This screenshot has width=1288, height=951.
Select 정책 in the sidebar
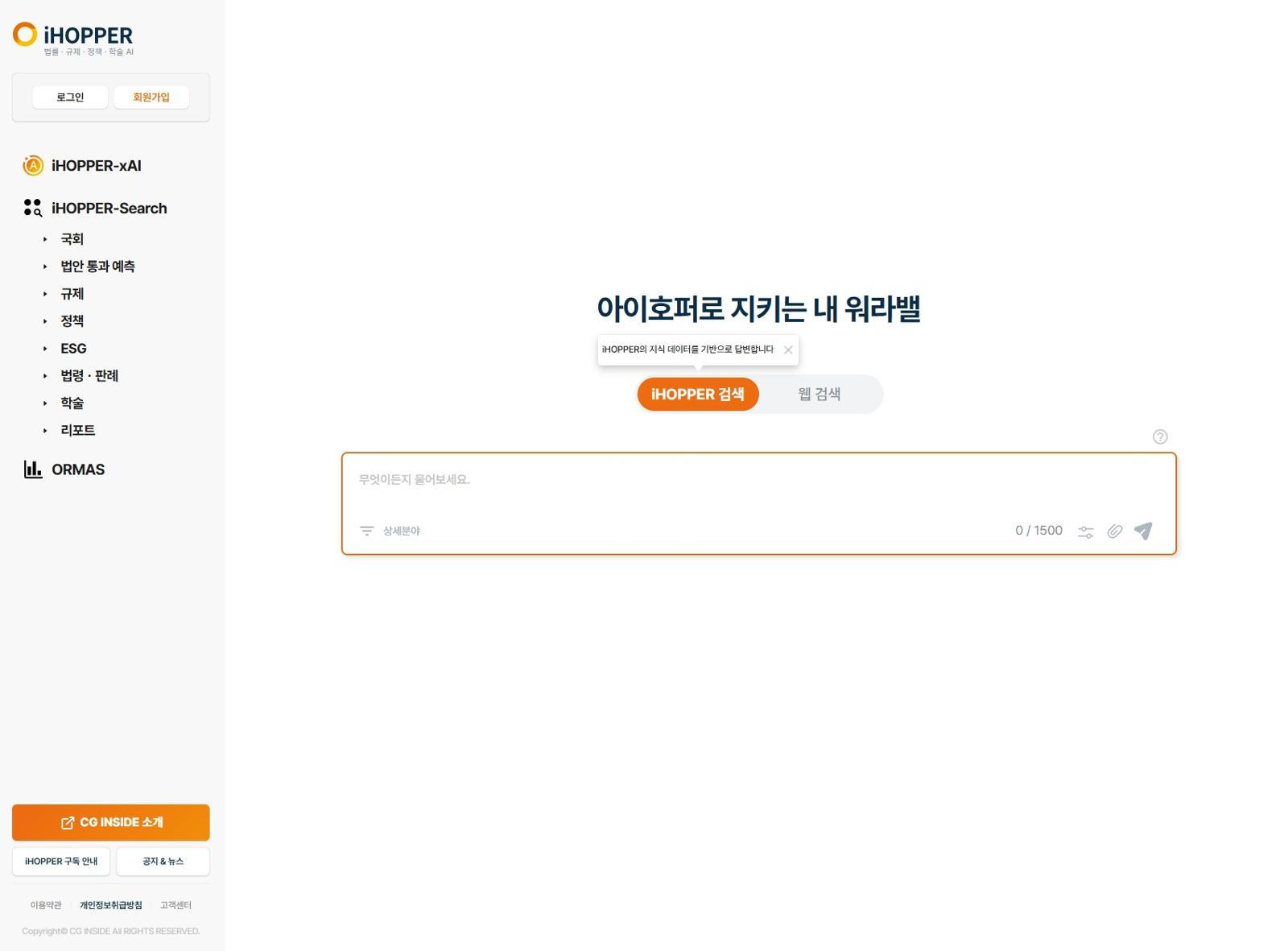click(x=72, y=321)
